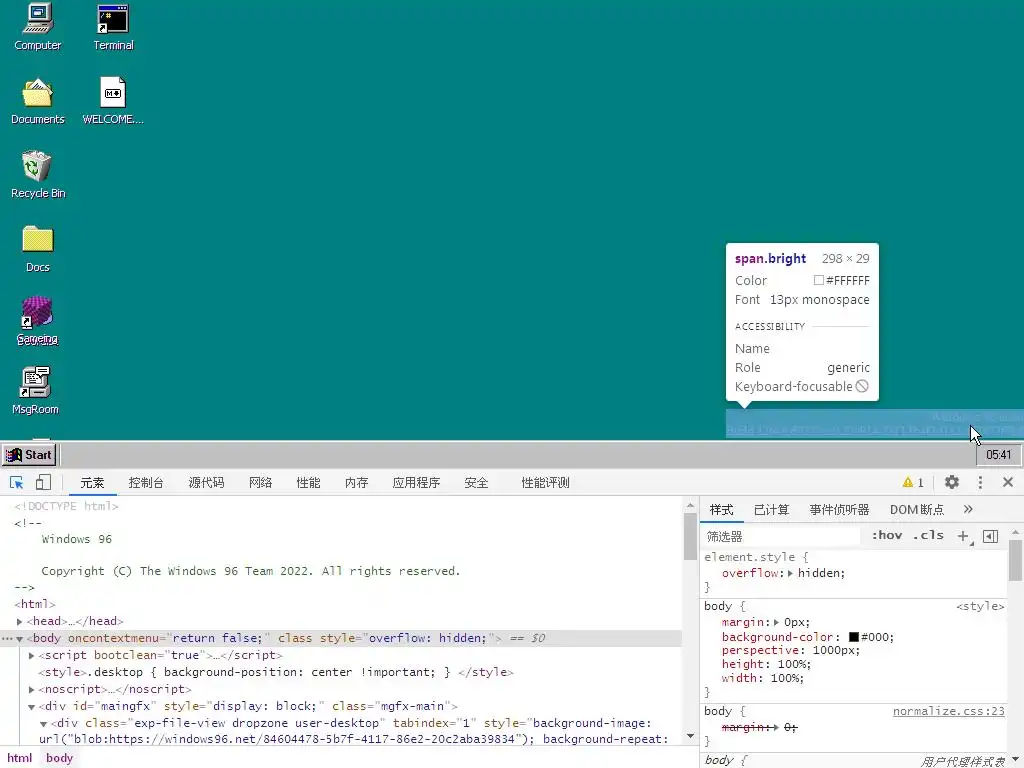Click the elements panel scrollbar thumb
This screenshot has width=1024, height=768.
click(690, 537)
